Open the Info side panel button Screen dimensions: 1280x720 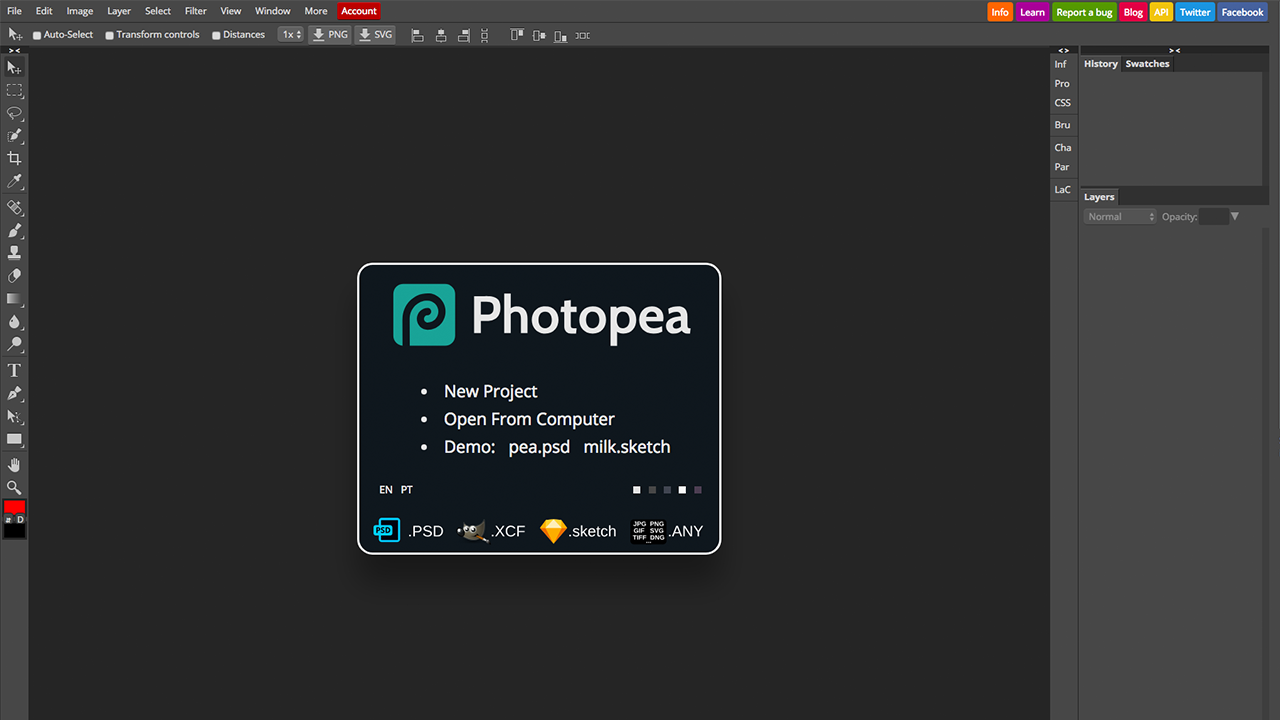[x=1061, y=64]
